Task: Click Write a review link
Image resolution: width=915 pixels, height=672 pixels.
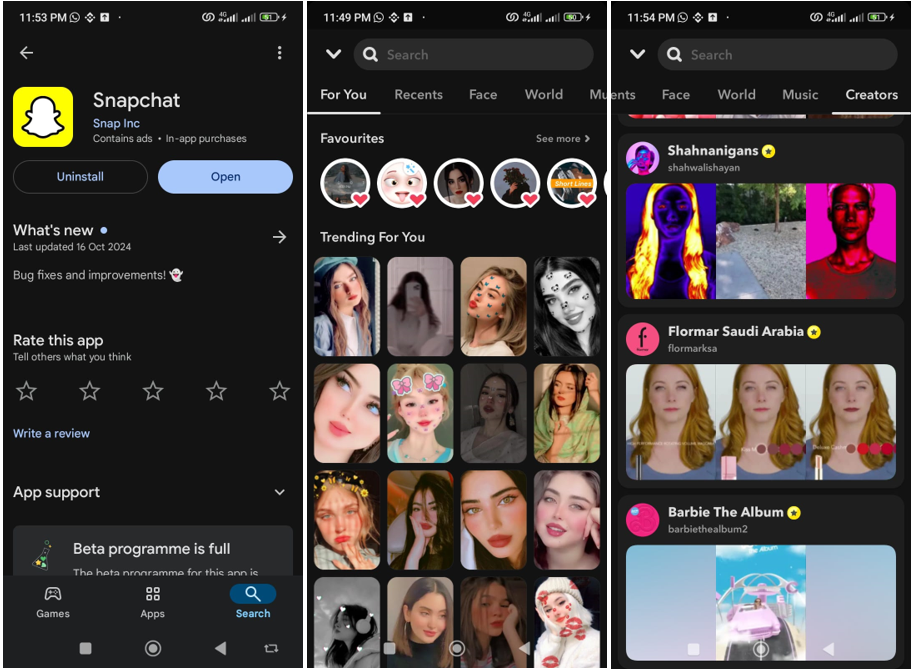Action: (51, 433)
